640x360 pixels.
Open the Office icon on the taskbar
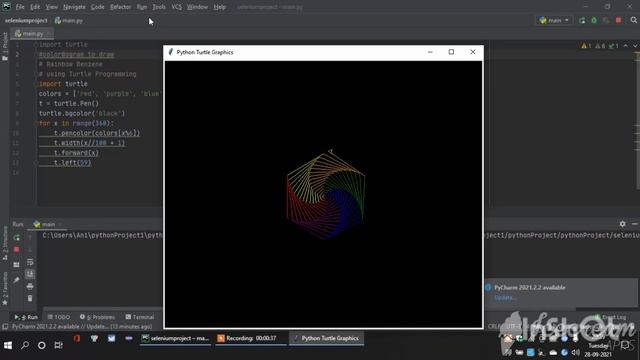pos(77,338)
